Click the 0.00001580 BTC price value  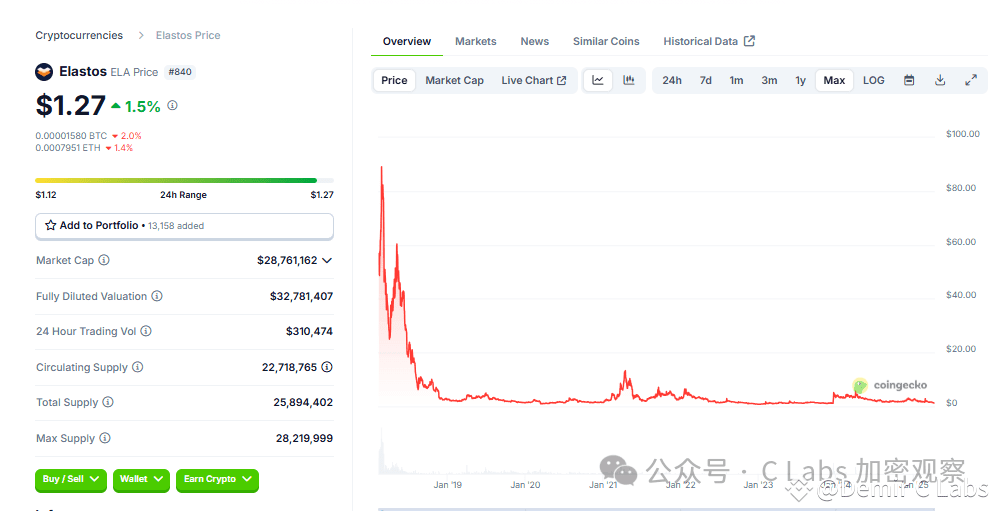click(71, 135)
